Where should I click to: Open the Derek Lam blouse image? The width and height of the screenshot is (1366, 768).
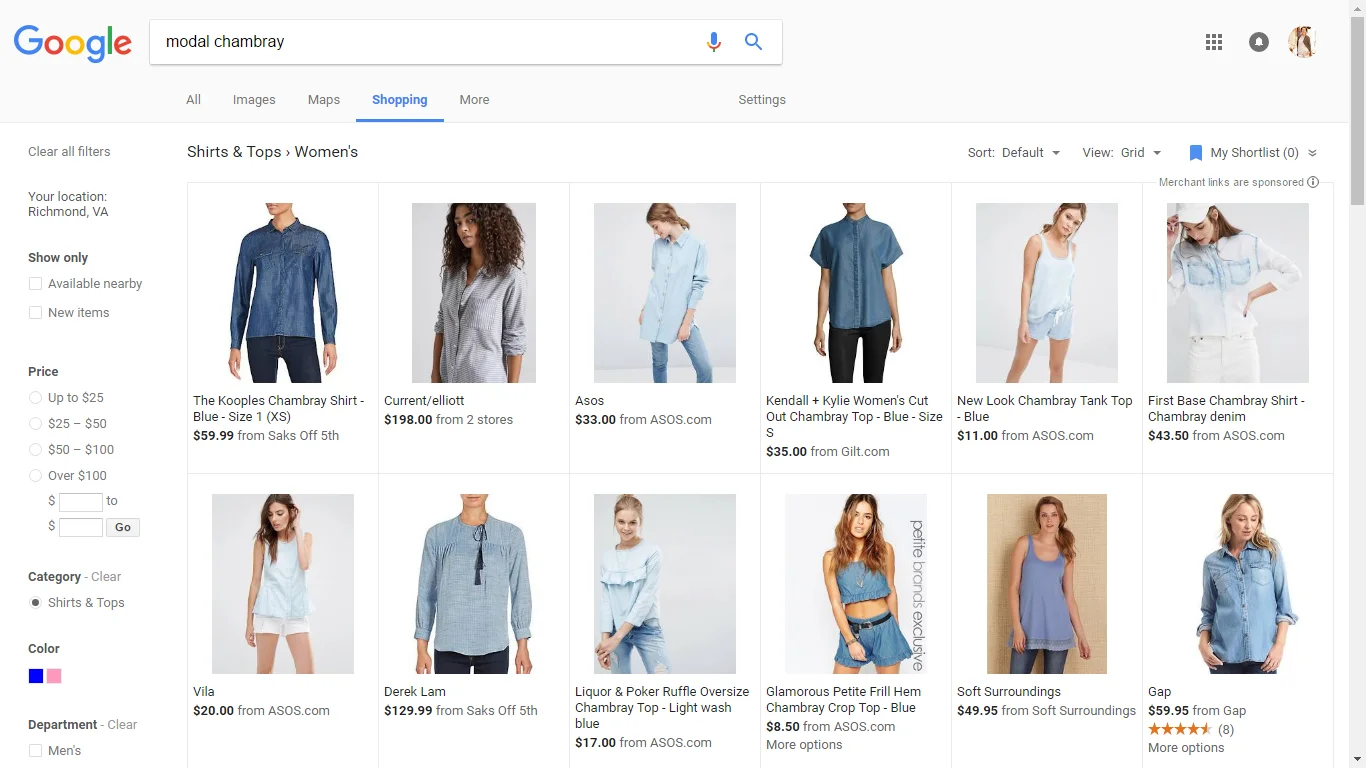[474, 584]
